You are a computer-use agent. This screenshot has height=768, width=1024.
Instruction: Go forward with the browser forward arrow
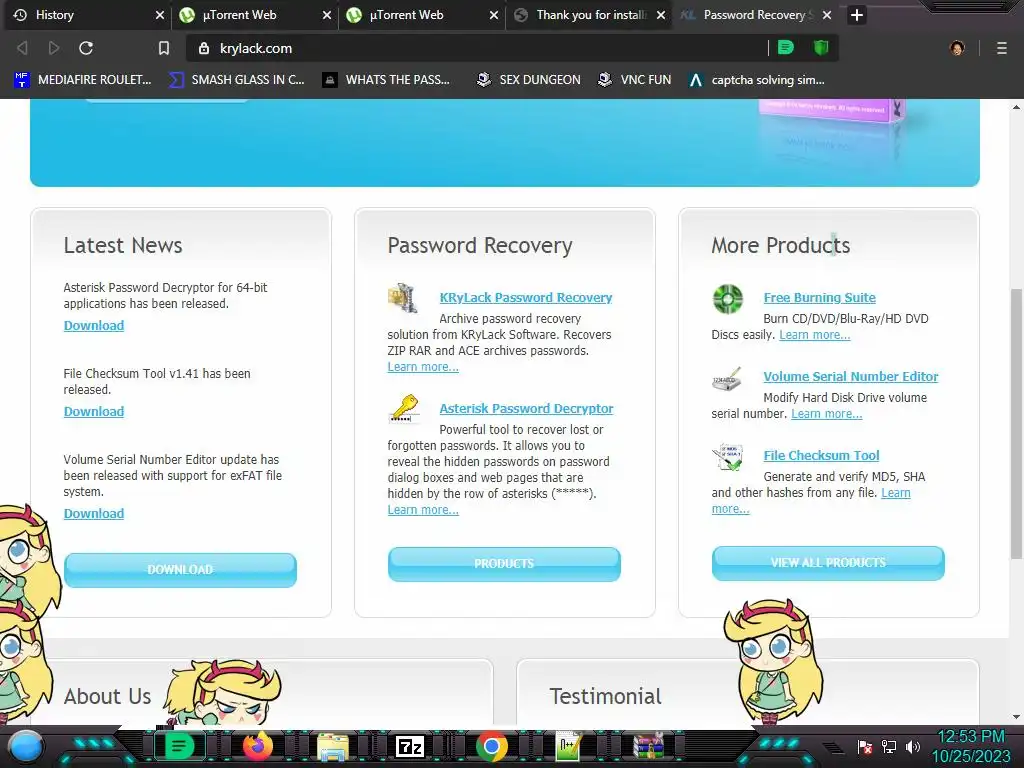(x=54, y=48)
